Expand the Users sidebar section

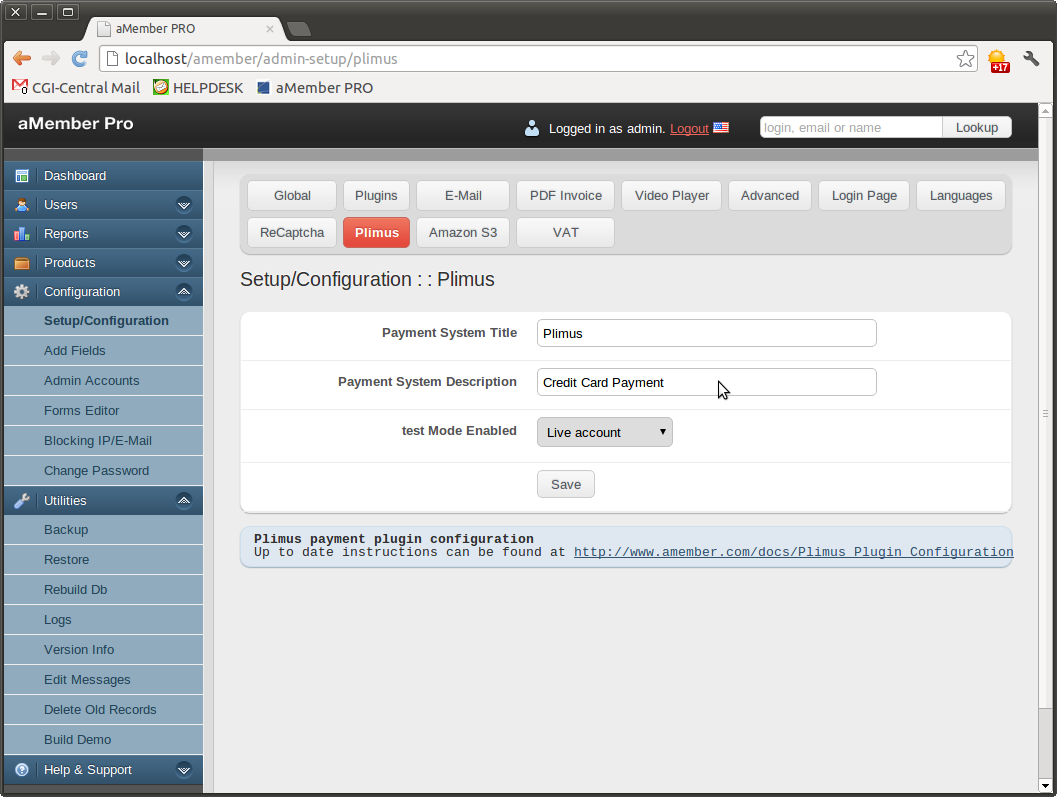(x=184, y=205)
